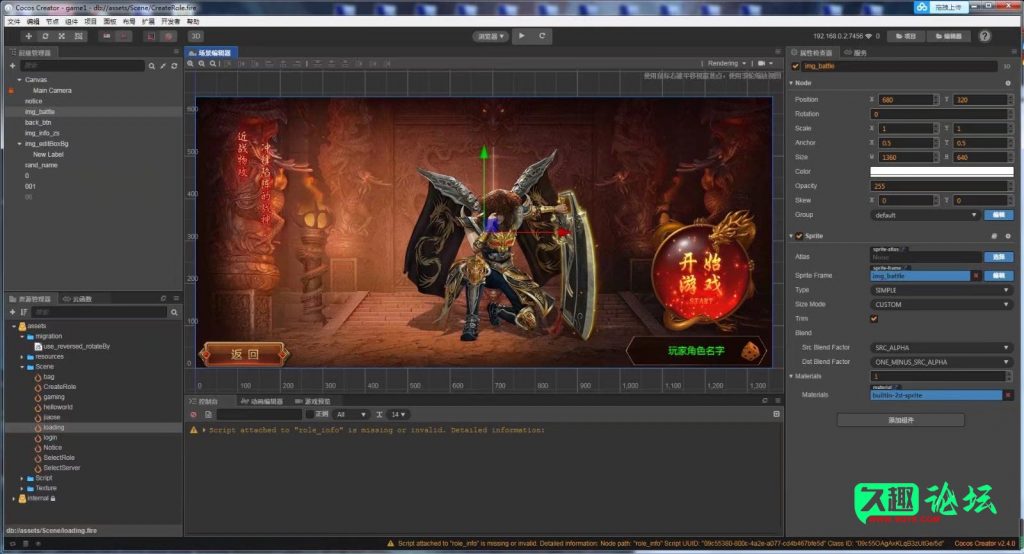This screenshot has height=554, width=1024.
Task: Select the back_btn node in hierarchy
Action: [38, 123]
